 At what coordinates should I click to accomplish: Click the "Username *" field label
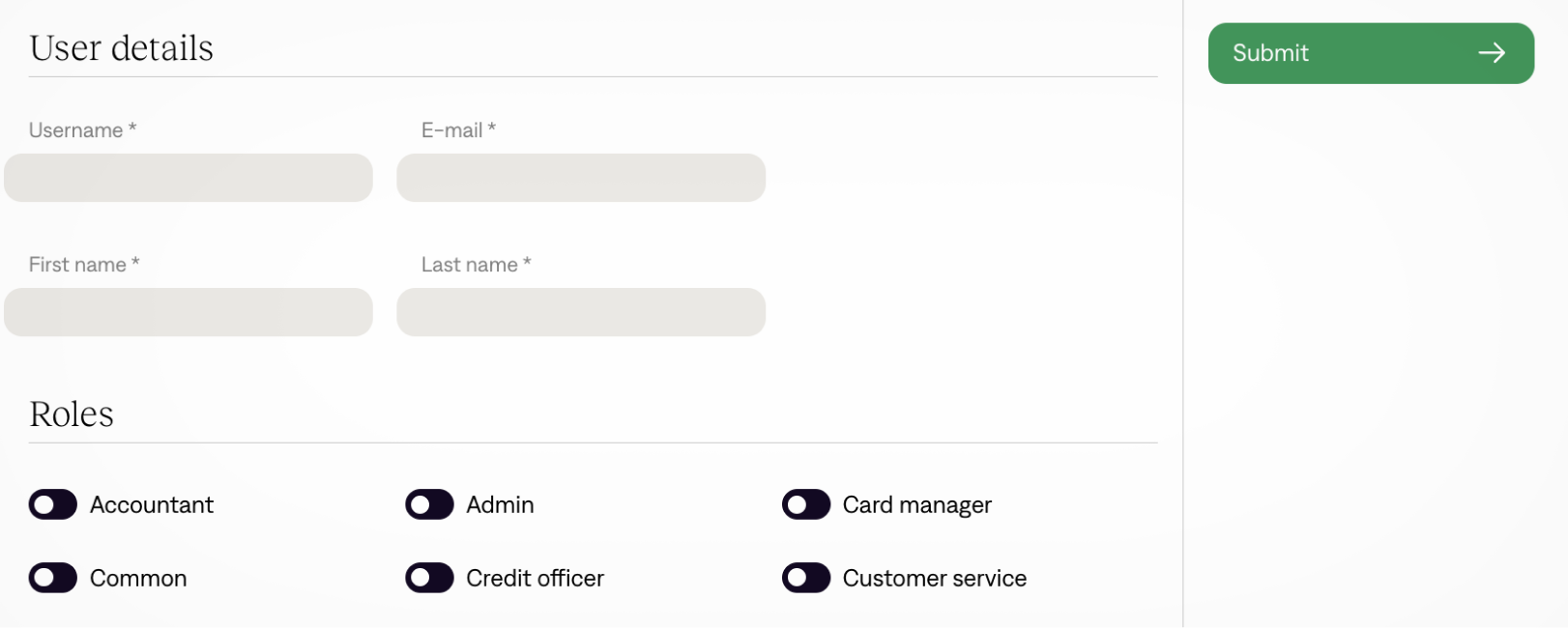pos(82,130)
